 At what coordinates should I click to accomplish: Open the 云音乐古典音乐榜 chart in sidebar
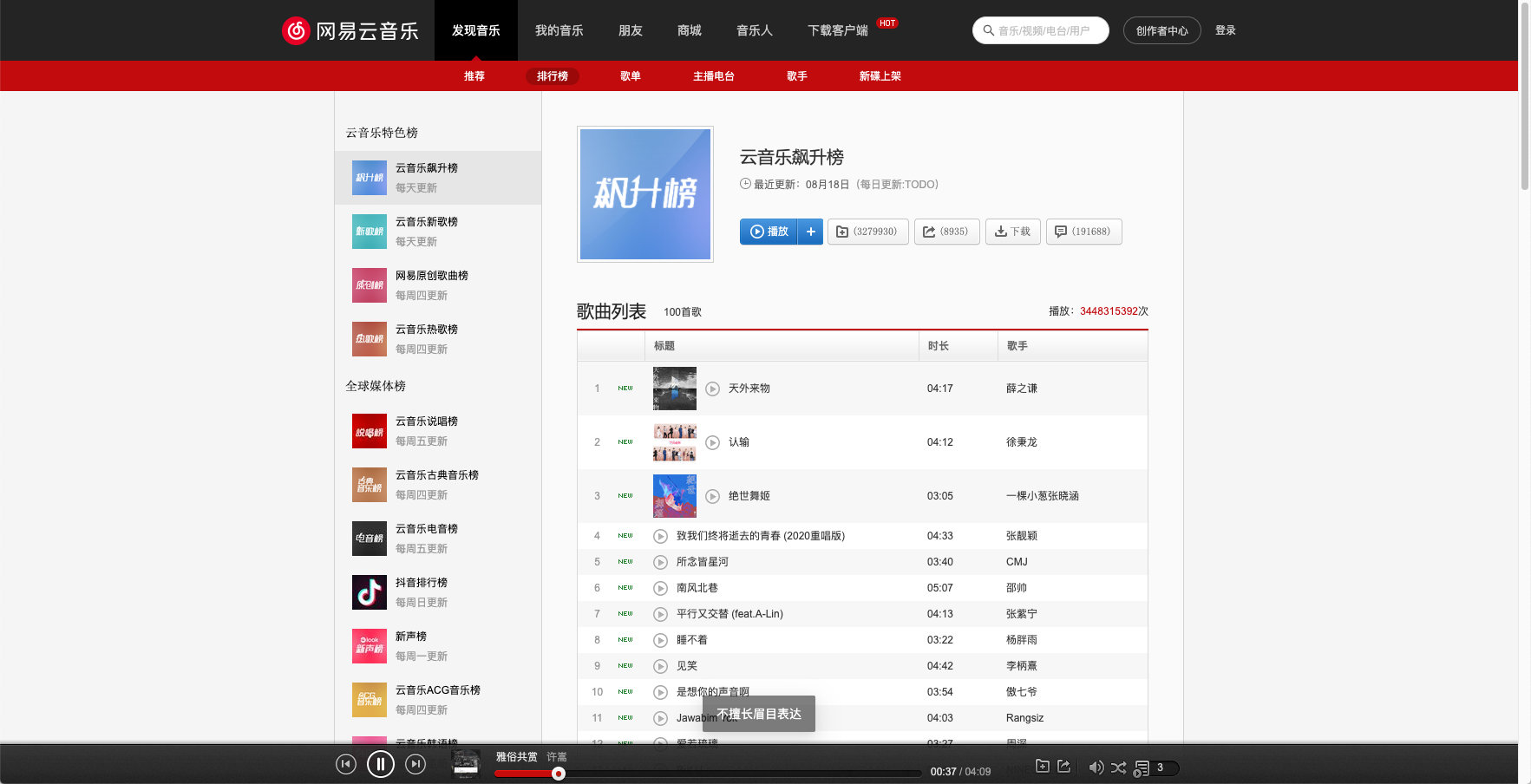pos(438,485)
